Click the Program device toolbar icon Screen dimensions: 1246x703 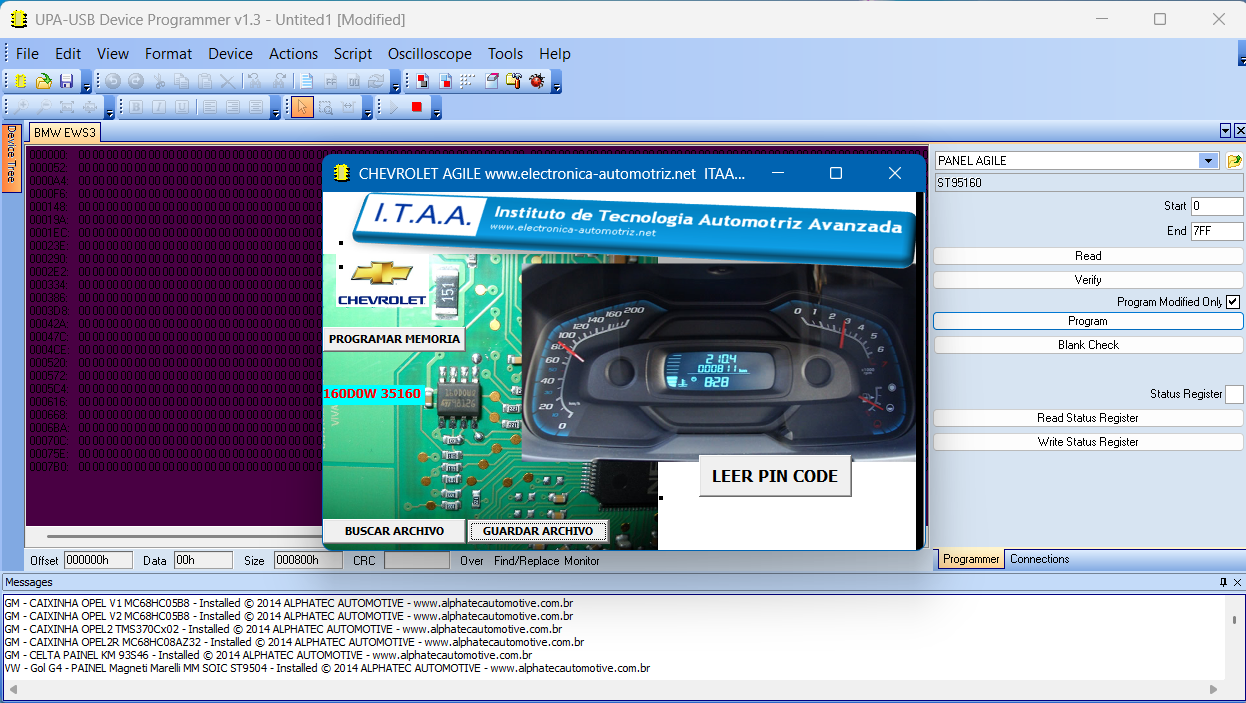(x=445, y=81)
